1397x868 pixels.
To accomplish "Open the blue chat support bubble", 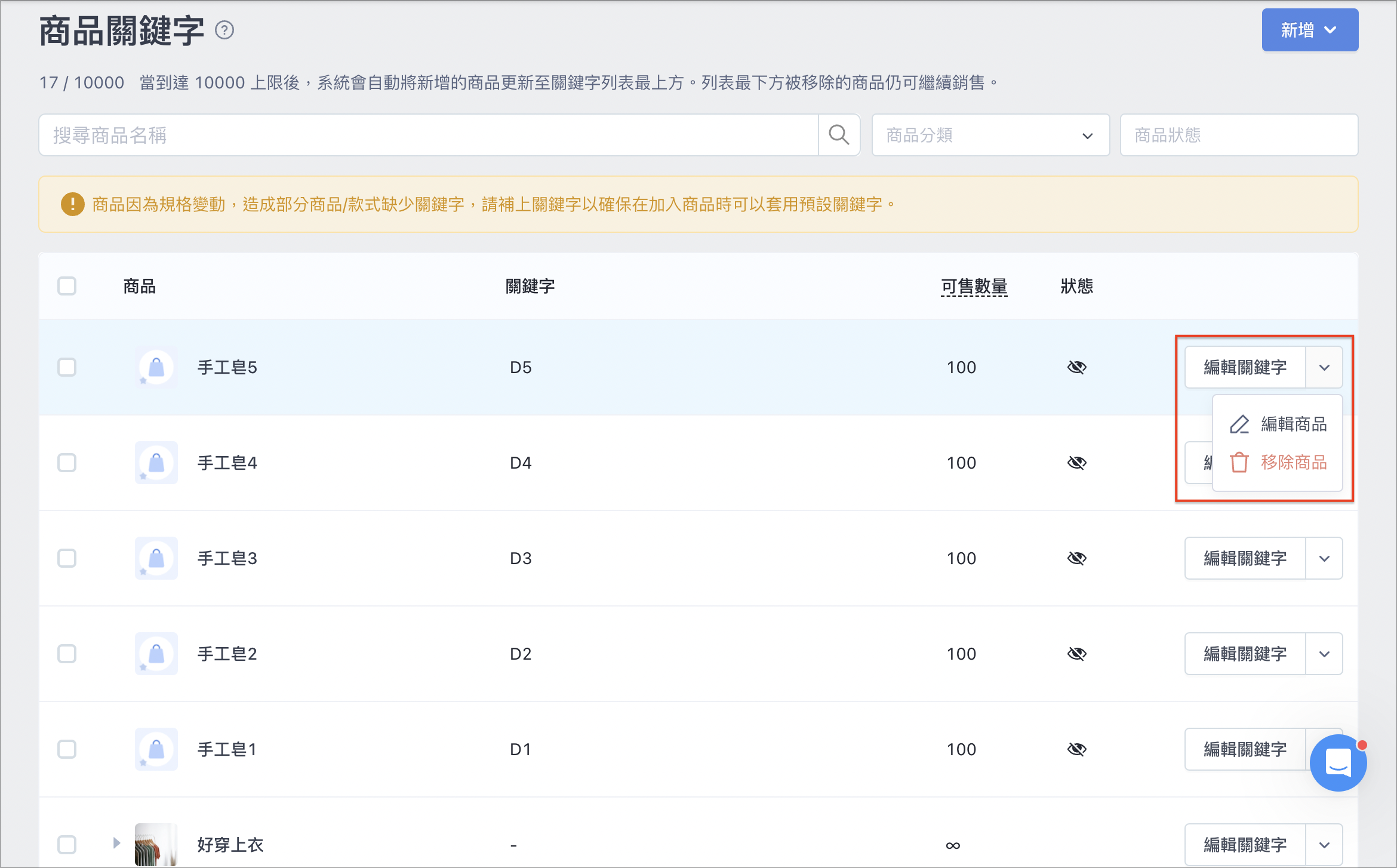I will point(1338,763).
